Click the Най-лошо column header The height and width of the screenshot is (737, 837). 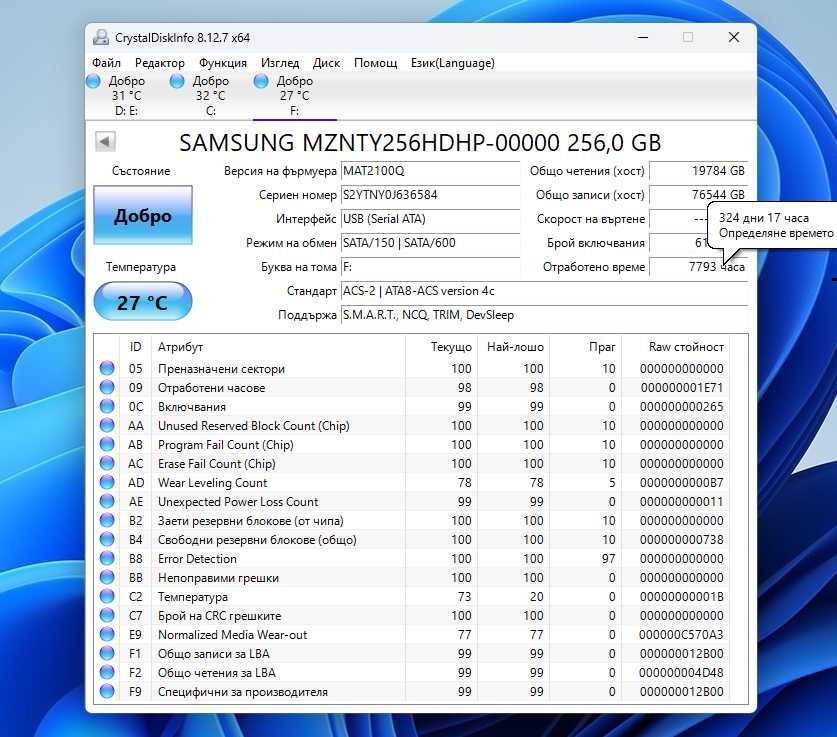click(514, 347)
